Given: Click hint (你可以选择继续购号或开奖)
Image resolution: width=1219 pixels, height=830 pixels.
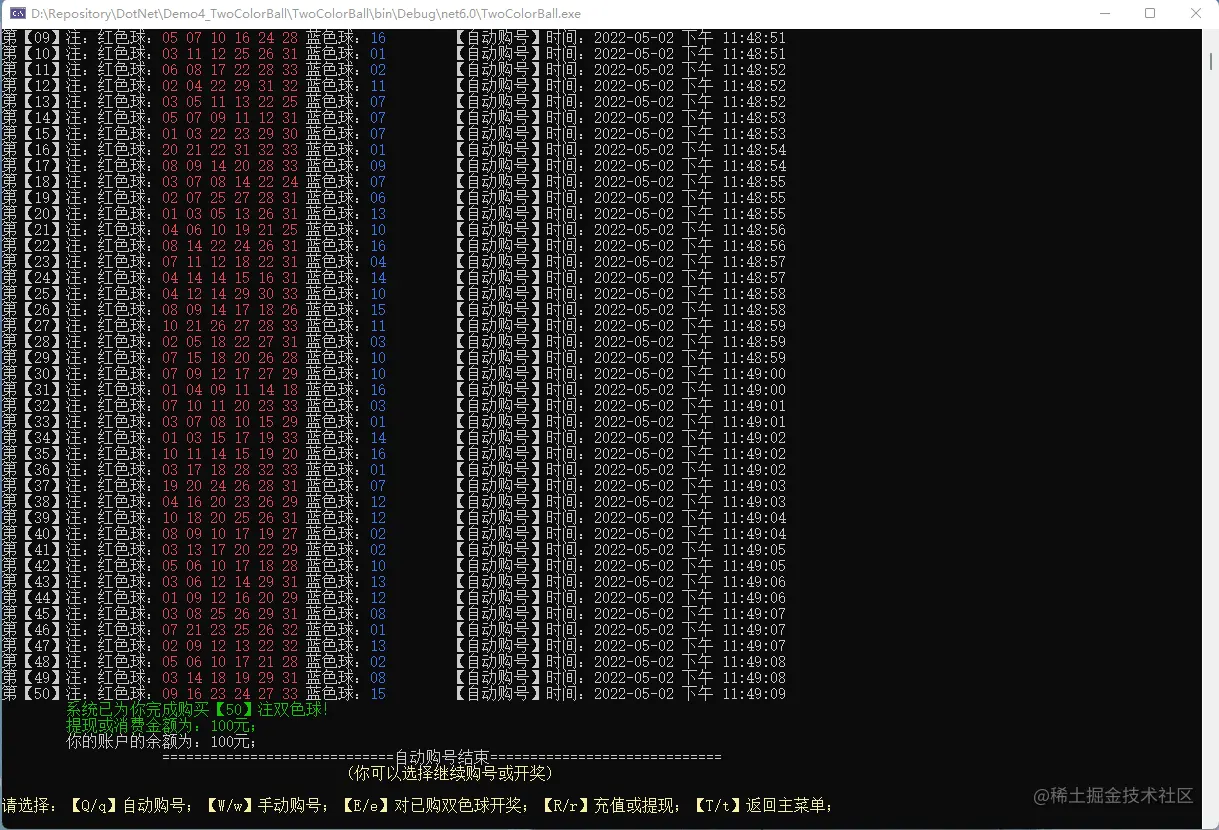Looking at the screenshot, I should click(450, 774).
